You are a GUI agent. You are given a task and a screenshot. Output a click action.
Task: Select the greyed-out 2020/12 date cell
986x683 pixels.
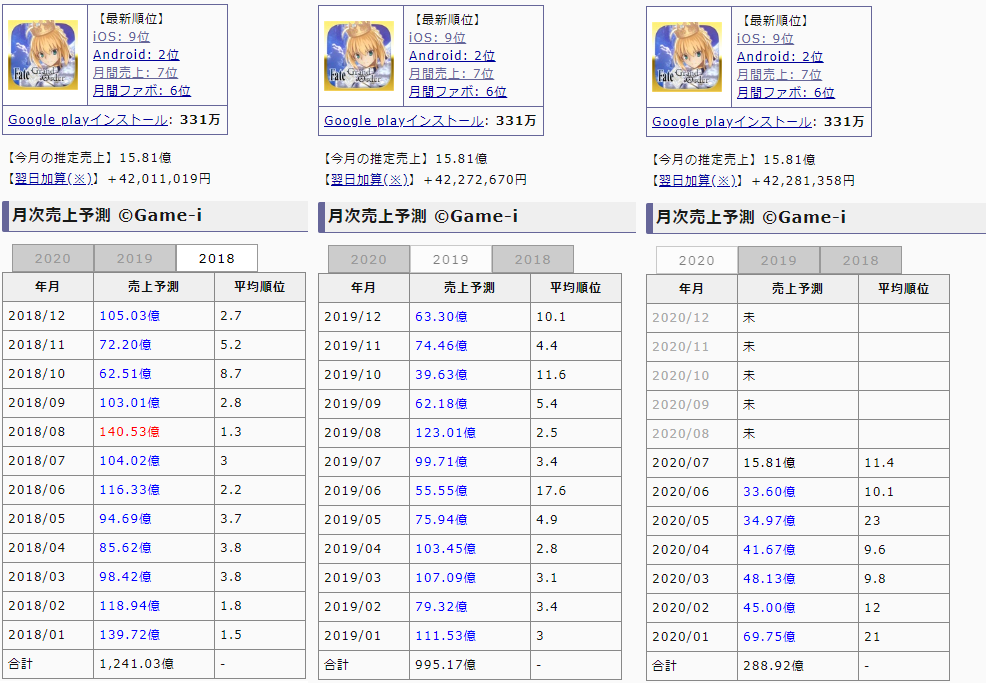[692, 318]
